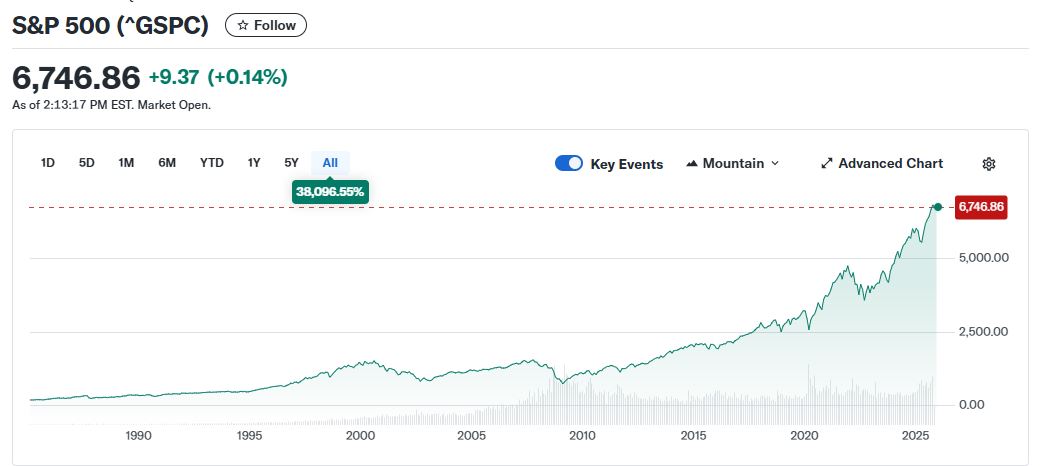1047x466 pixels.
Task: Click the 1995 x-axis label
Action: pyautogui.click(x=249, y=436)
